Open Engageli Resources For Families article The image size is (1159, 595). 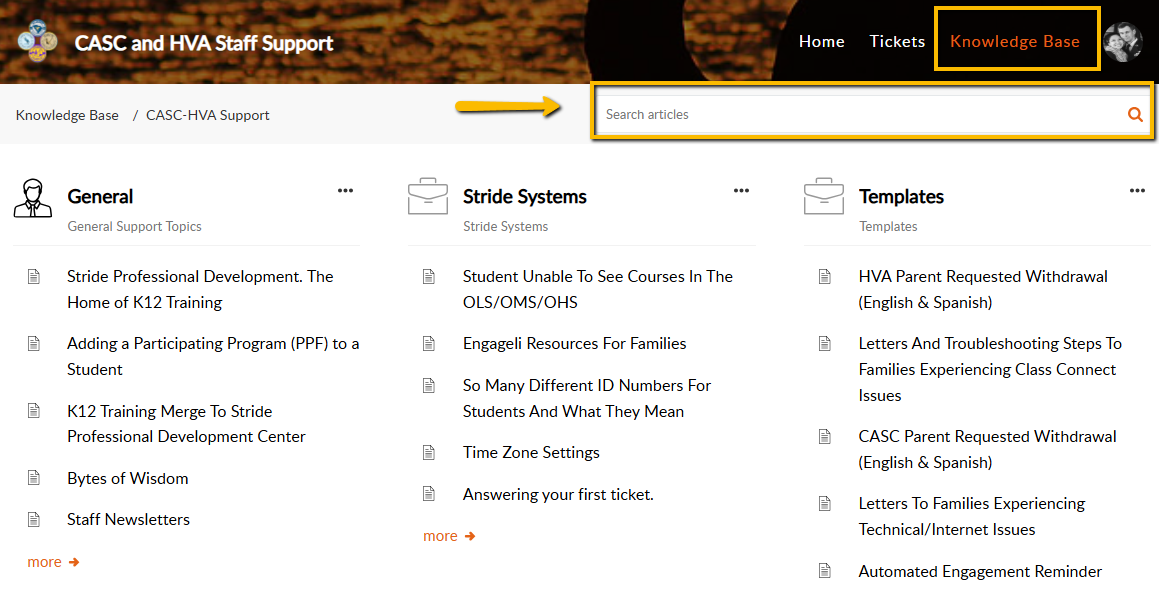click(574, 344)
